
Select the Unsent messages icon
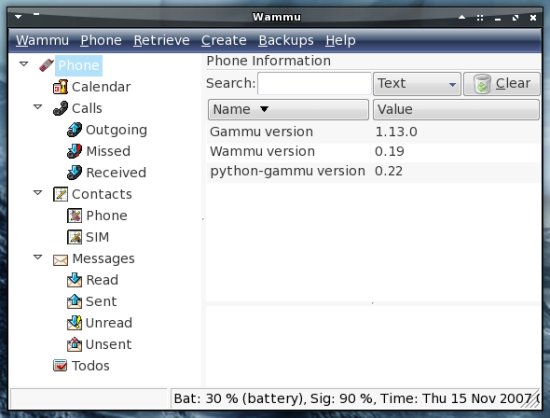74,344
